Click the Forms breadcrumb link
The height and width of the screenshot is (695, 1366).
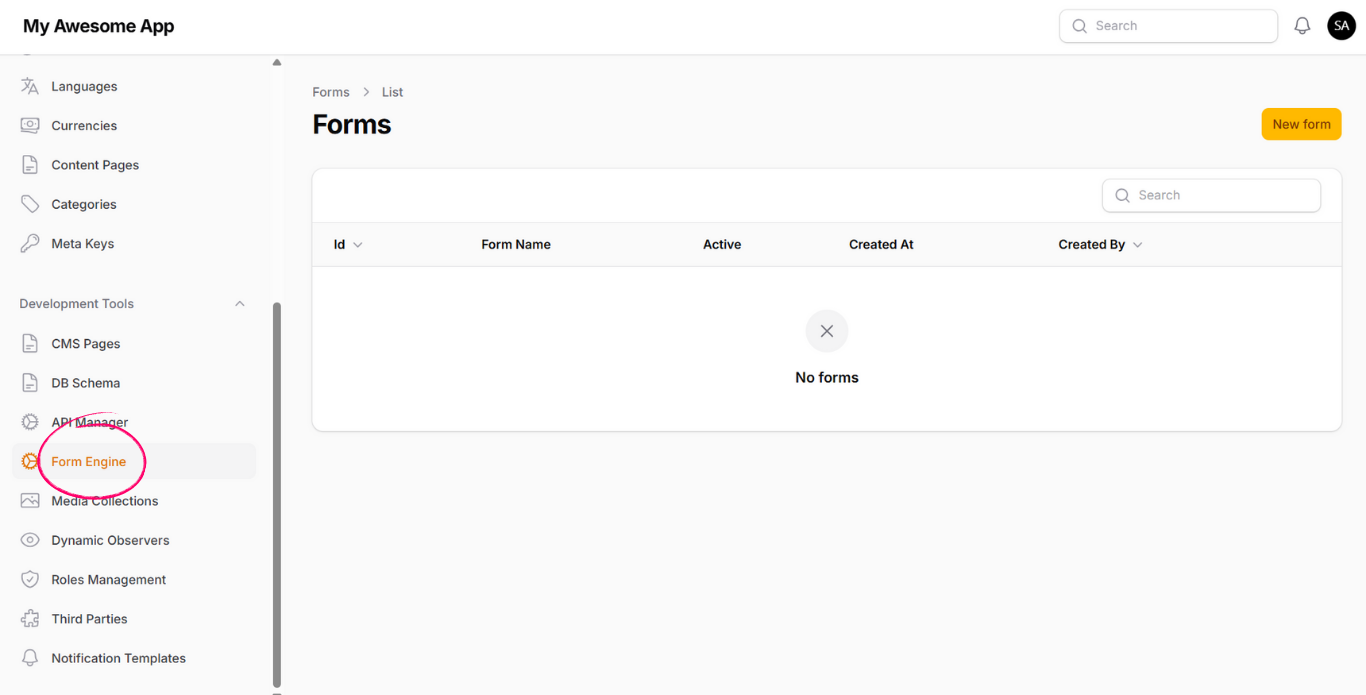click(331, 92)
